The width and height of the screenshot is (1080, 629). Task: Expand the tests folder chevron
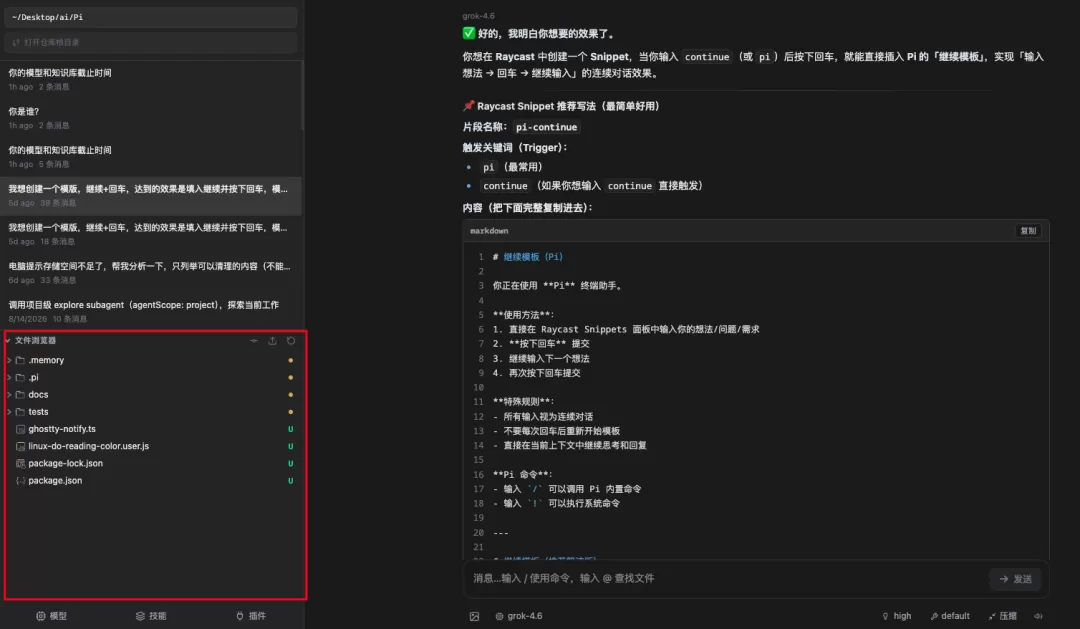coord(9,412)
